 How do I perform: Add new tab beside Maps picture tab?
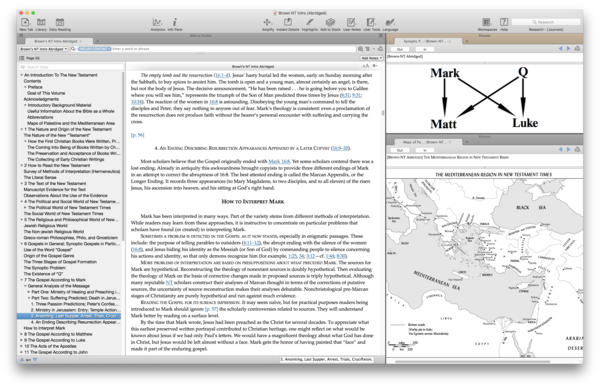(x=466, y=142)
